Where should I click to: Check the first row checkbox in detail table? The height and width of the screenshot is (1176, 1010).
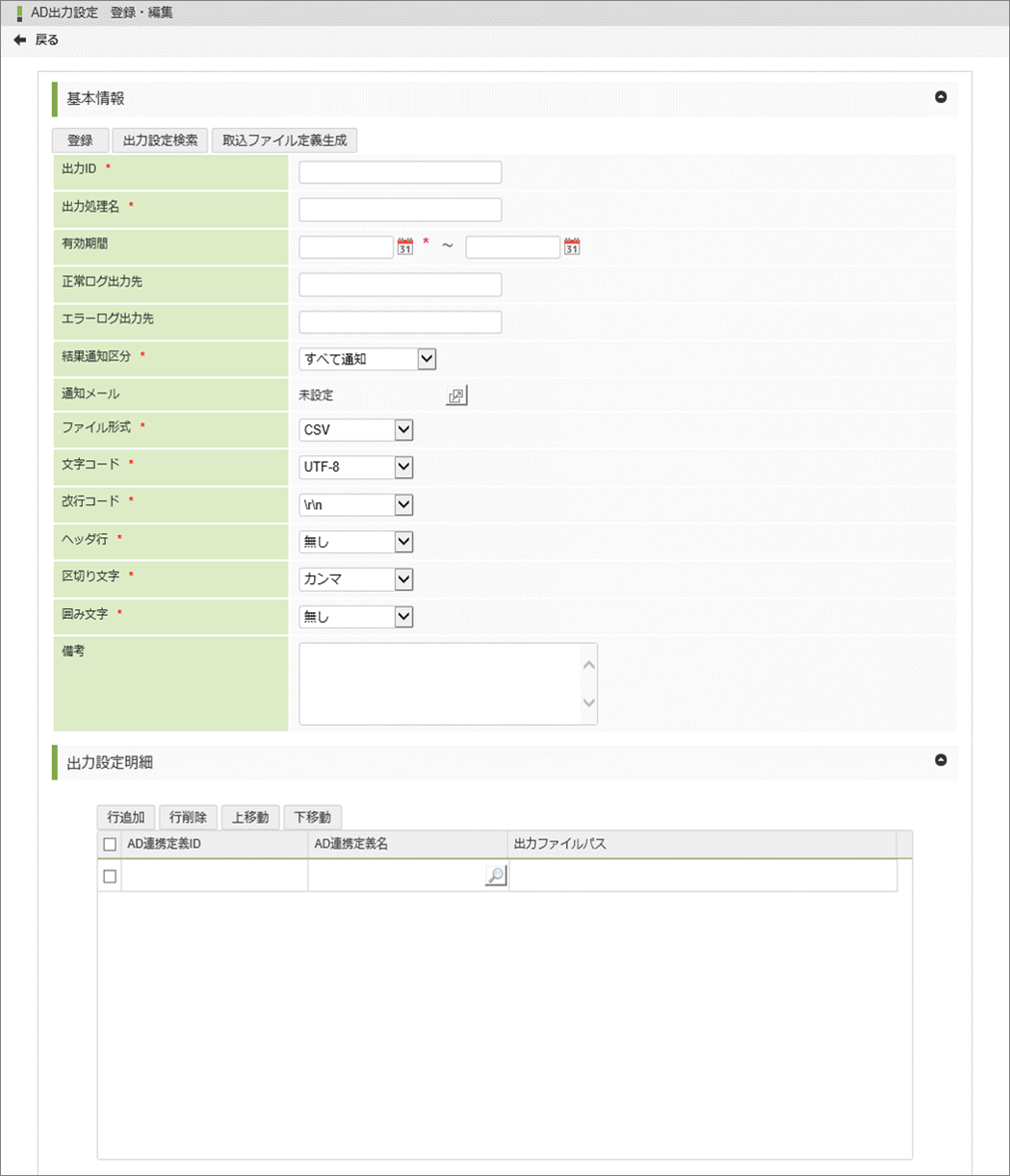[110, 877]
